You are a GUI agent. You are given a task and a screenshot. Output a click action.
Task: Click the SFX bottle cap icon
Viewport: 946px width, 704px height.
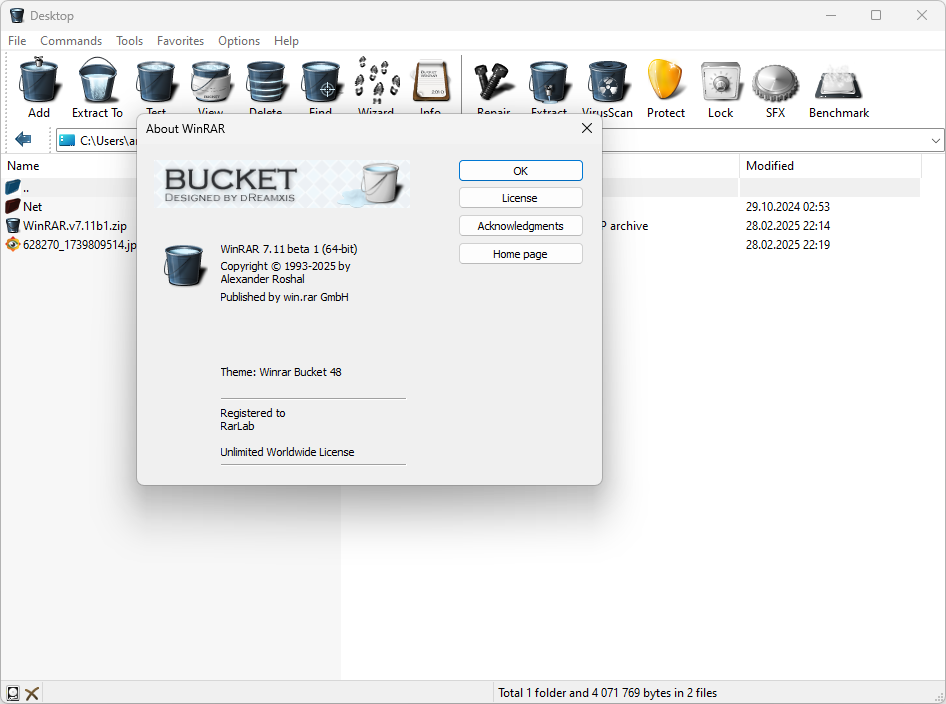pos(775,83)
